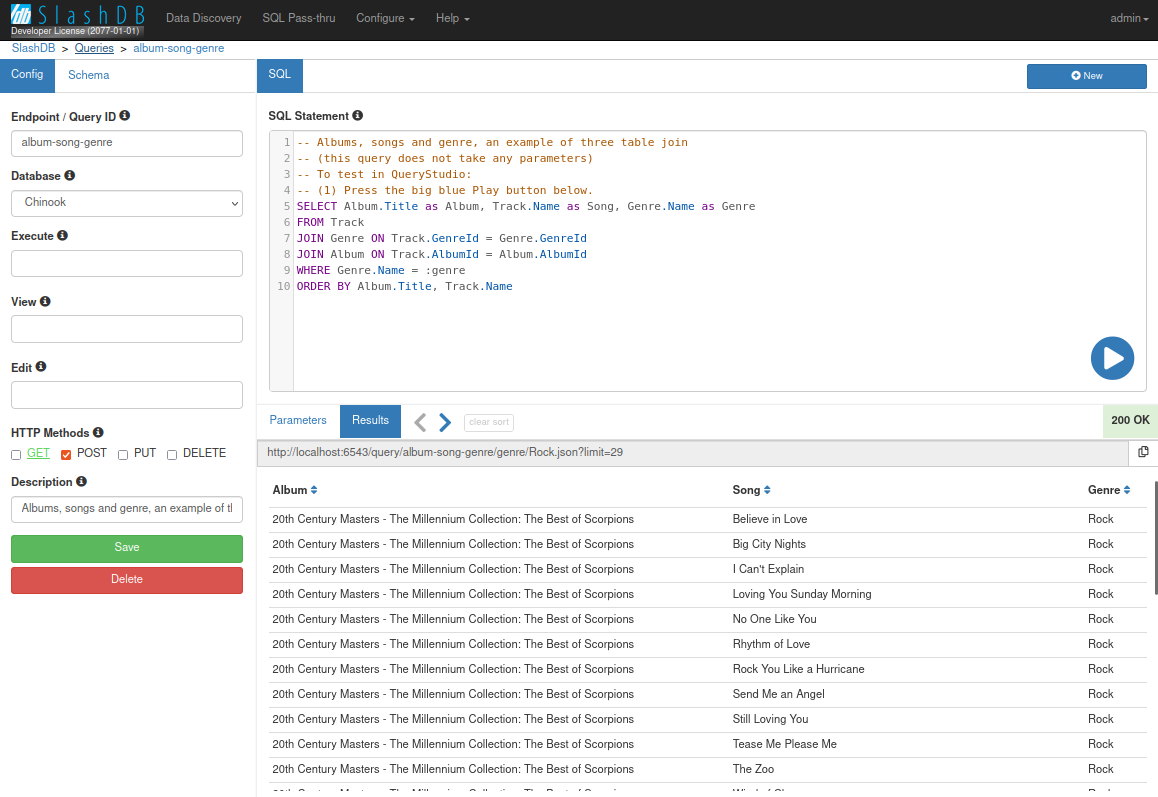
Task: Click song cell 'Believe in Love'
Action: click(770, 519)
